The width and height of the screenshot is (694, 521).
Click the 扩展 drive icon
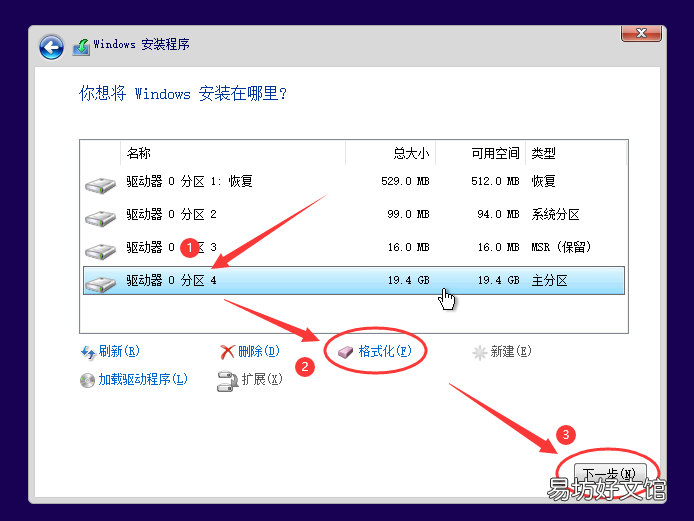pos(227,381)
